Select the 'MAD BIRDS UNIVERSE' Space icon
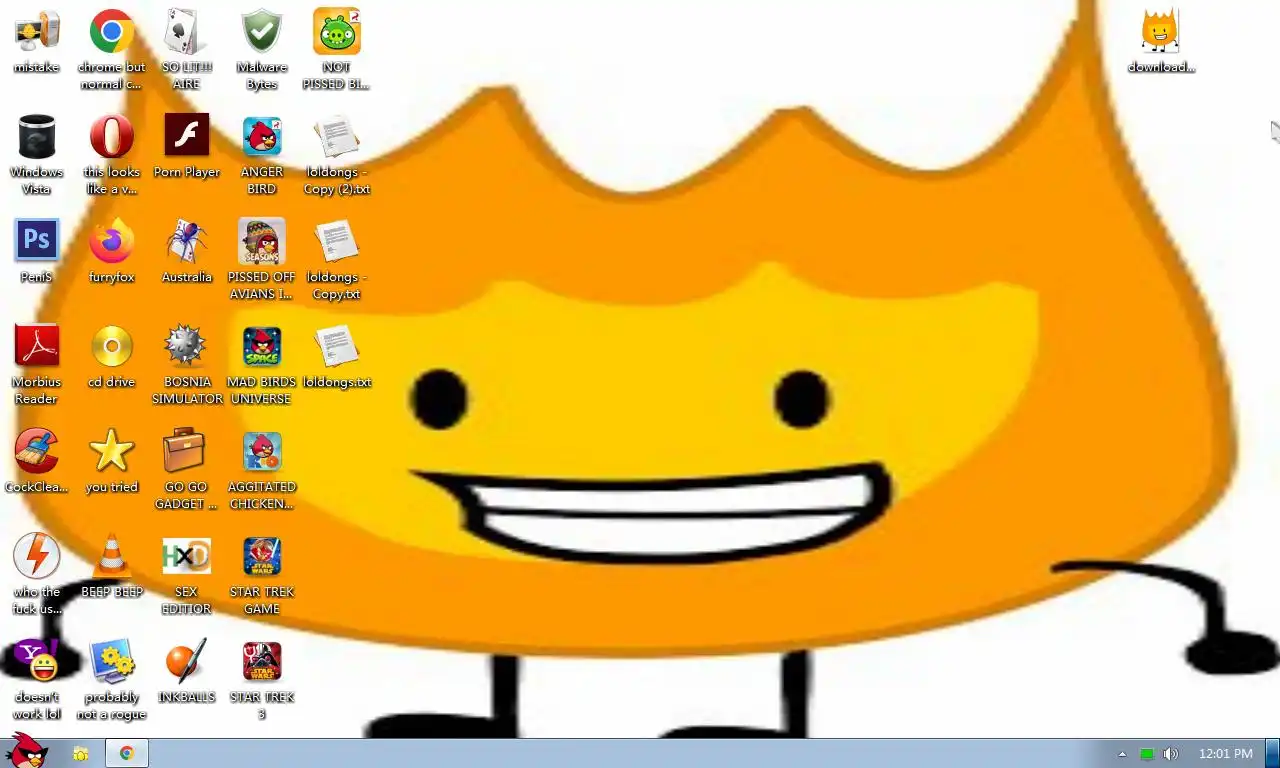Screen dimensions: 1280x768 [x=262, y=365]
